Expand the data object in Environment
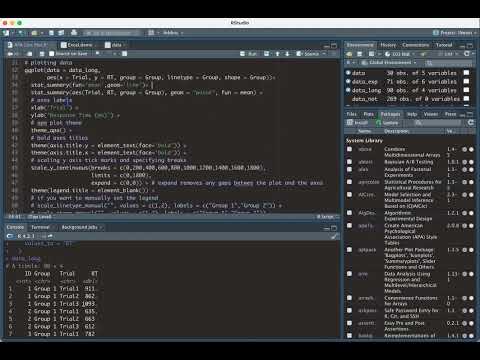The image size is (480, 360). point(348,73)
